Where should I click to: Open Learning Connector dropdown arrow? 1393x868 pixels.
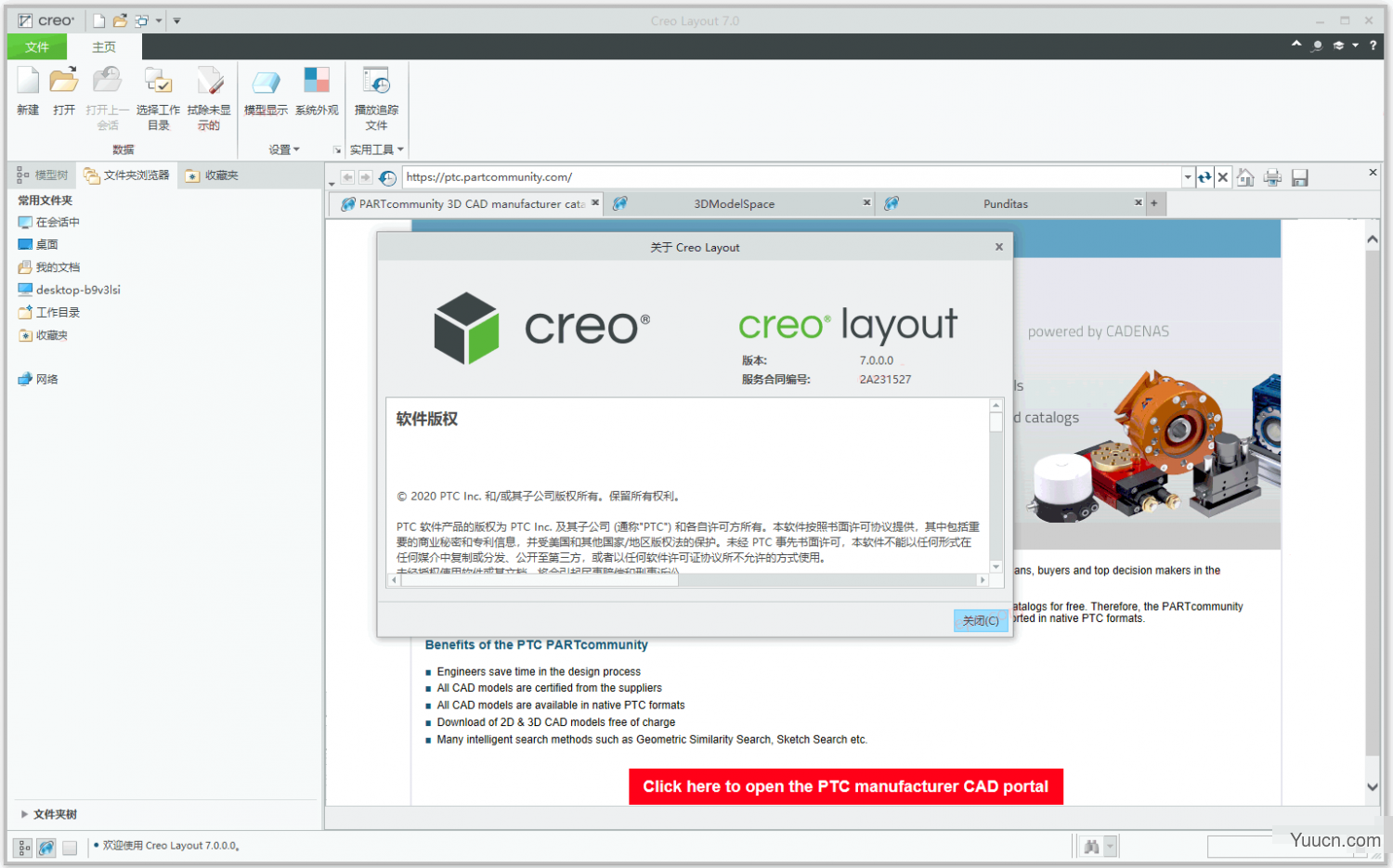(1355, 45)
